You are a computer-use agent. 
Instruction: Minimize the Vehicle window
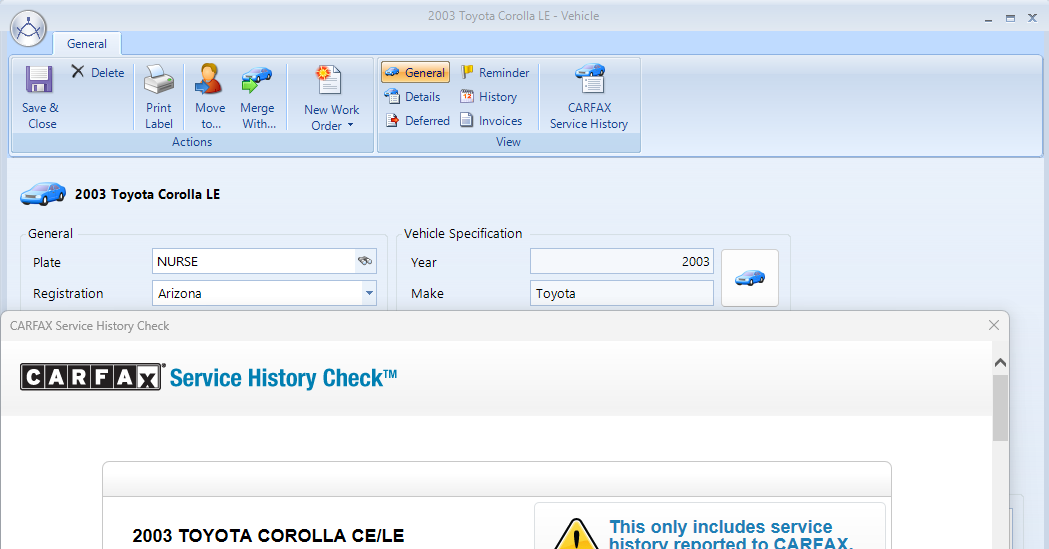point(988,19)
